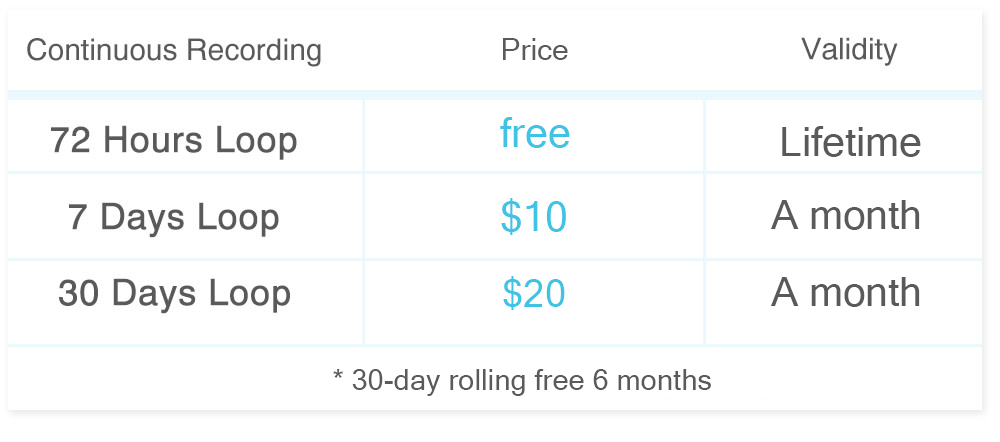Click the Price column header
Image resolution: width=1000 pixels, height=442 pixels.
pos(534,50)
